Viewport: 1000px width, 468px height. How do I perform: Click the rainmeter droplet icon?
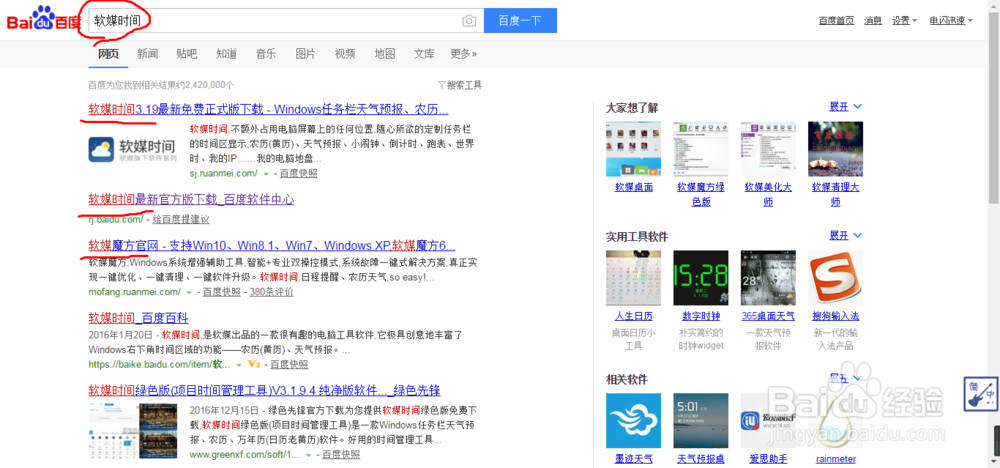pos(835,421)
